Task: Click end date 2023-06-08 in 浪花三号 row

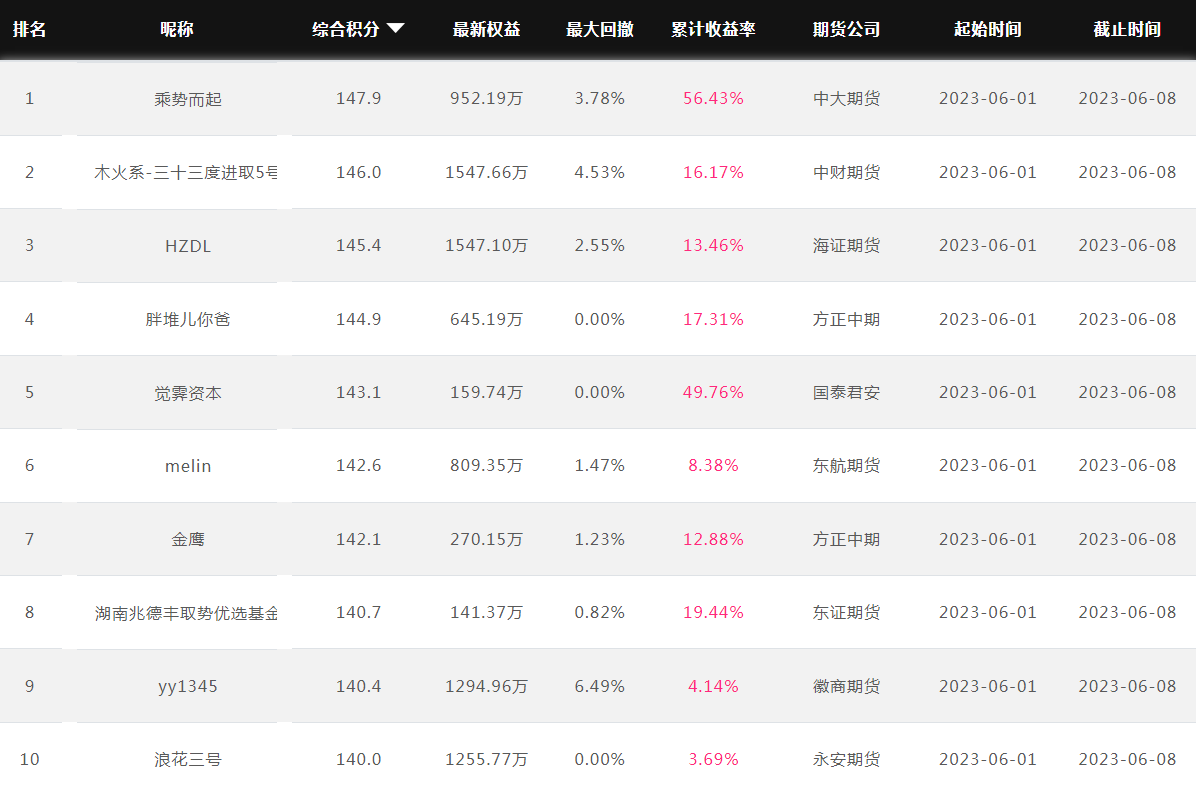Action: [x=1127, y=759]
